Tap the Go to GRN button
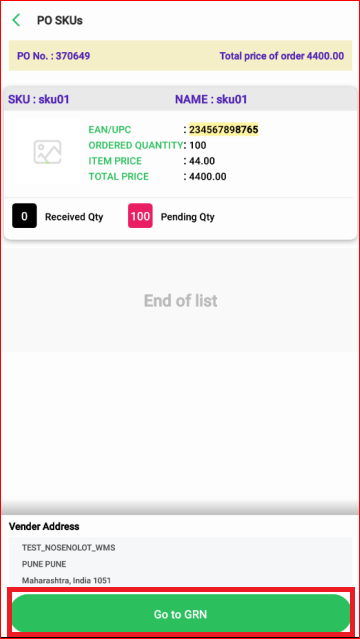The width and height of the screenshot is (360, 639). click(181, 614)
